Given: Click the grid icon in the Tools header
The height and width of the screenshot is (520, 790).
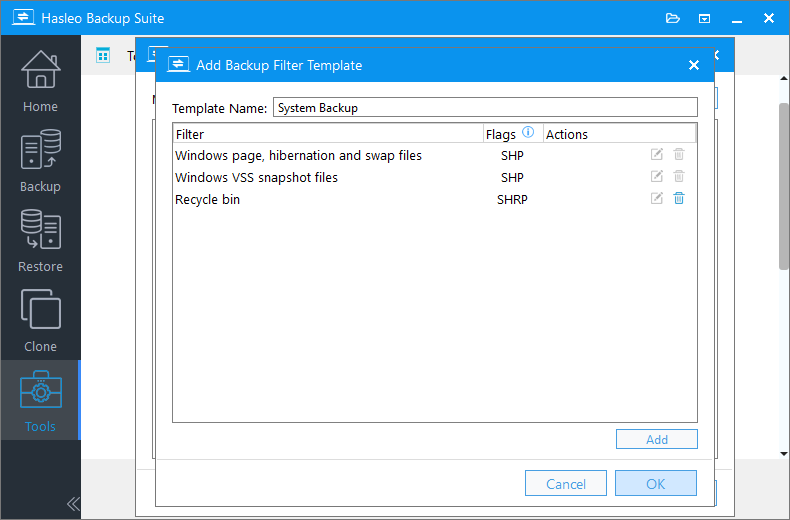Looking at the screenshot, I should click(x=103, y=55).
